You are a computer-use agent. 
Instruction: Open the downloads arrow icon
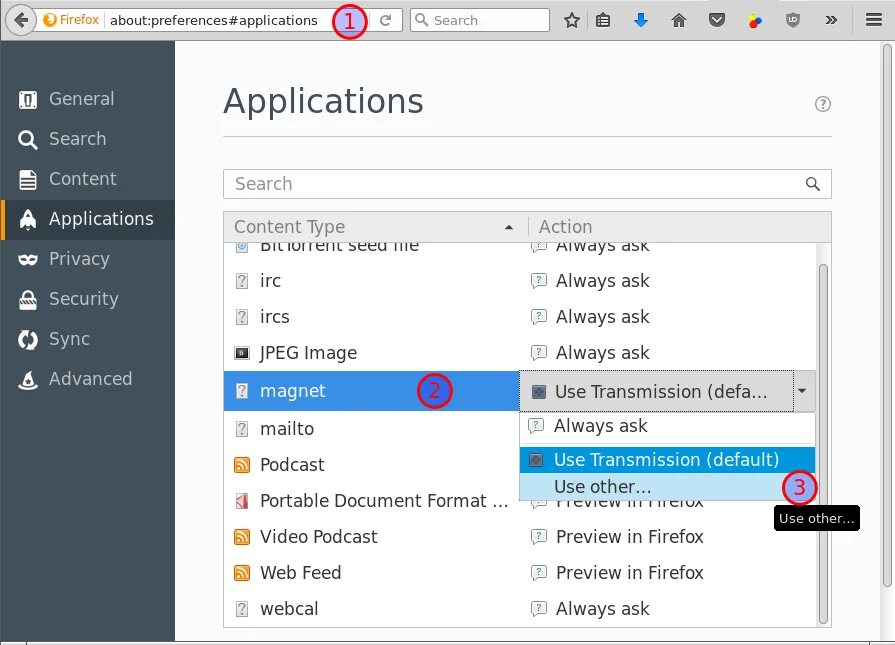(641, 21)
